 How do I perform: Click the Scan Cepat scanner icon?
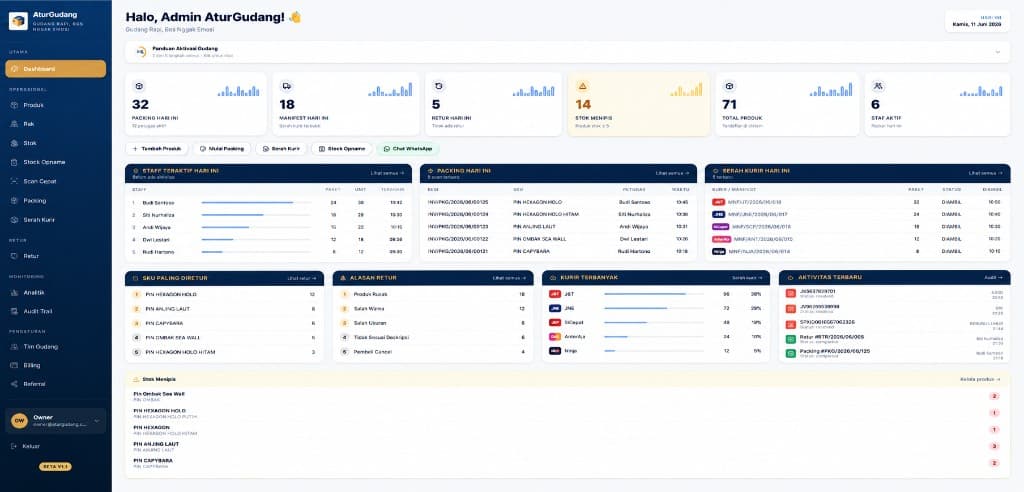[x=14, y=182]
